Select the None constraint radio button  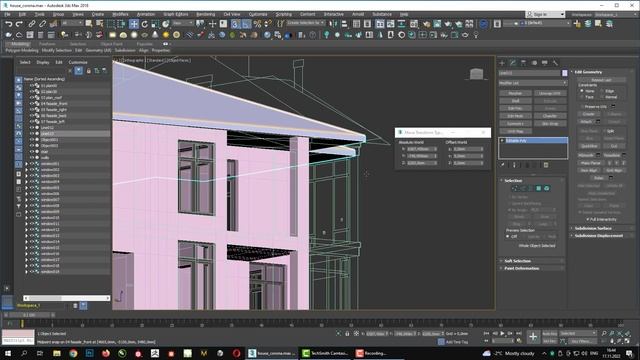[x=582, y=91]
